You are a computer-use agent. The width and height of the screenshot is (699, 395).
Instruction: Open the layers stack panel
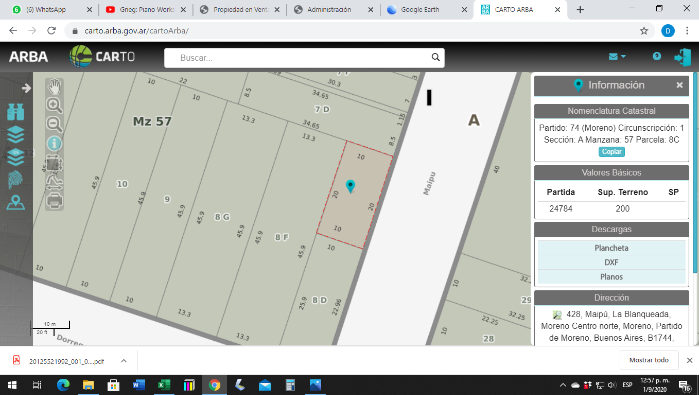click(x=16, y=134)
